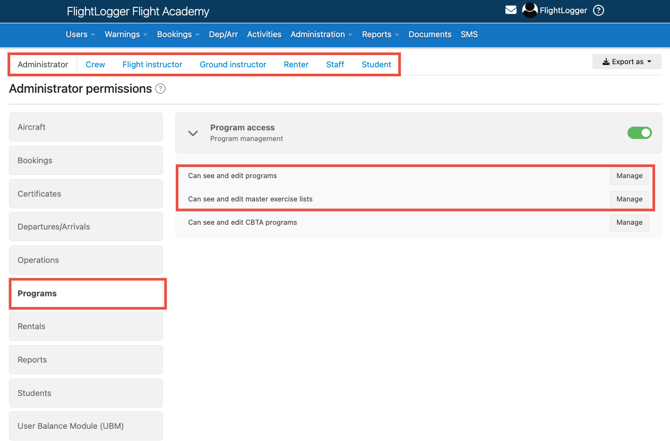Select User Balance Module (UBM) category
The height and width of the screenshot is (441, 670).
[86, 426]
